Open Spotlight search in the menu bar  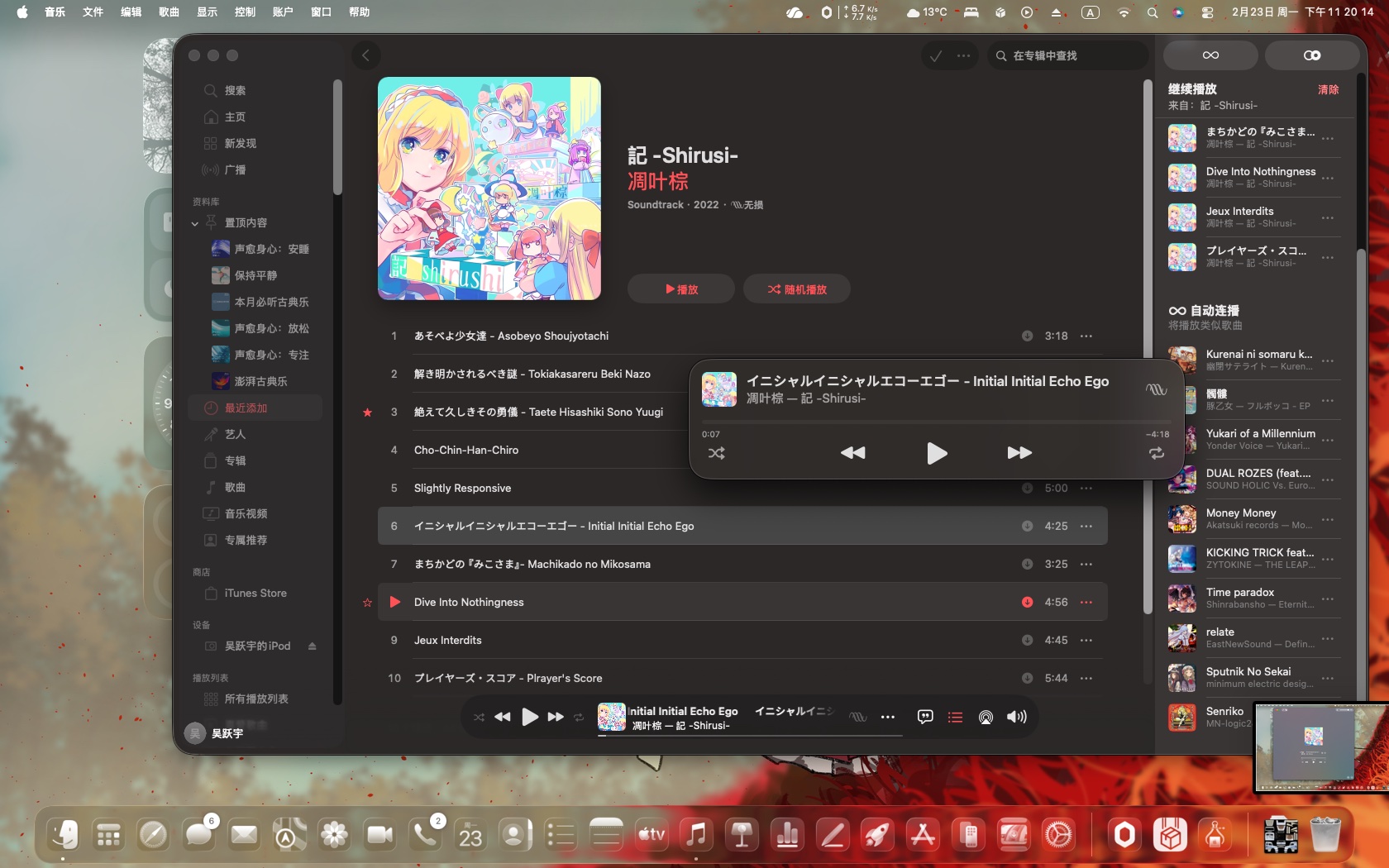click(x=1152, y=12)
